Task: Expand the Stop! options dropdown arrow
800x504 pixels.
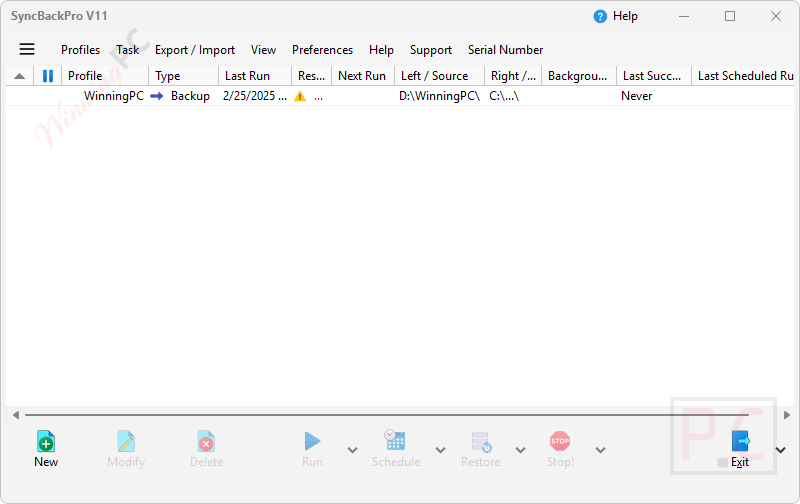Action: pyautogui.click(x=601, y=450)
